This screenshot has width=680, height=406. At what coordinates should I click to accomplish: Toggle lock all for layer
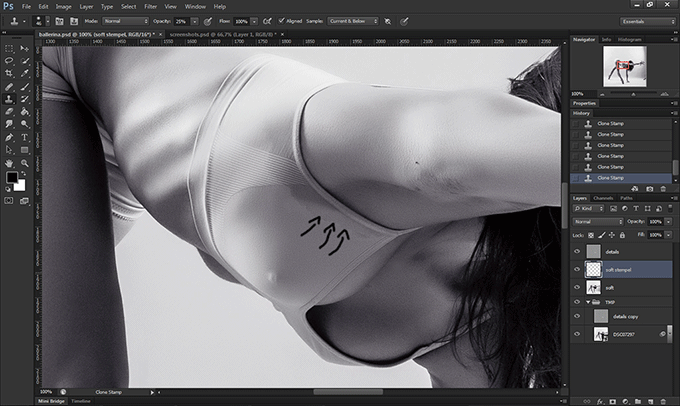pos(622,235)
